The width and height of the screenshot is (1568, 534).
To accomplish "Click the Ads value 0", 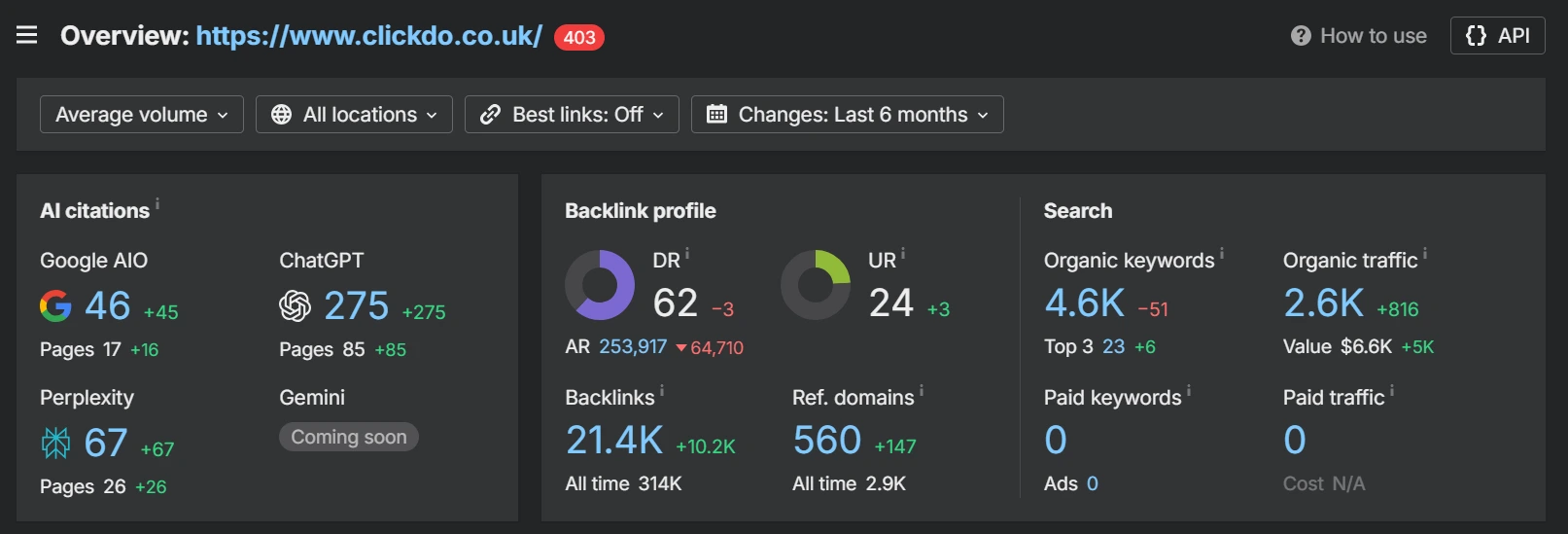I will (1093, 484).
